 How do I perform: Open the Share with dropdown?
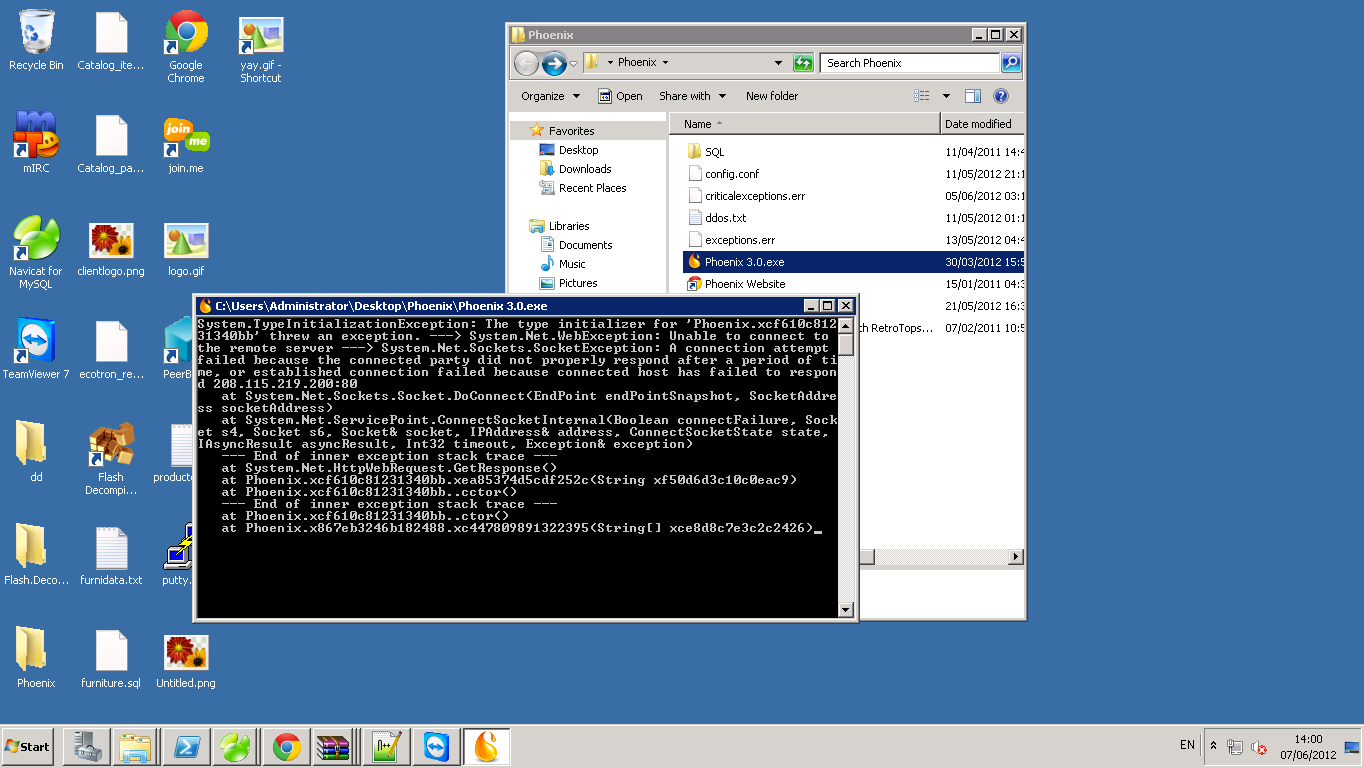(692, 96)
